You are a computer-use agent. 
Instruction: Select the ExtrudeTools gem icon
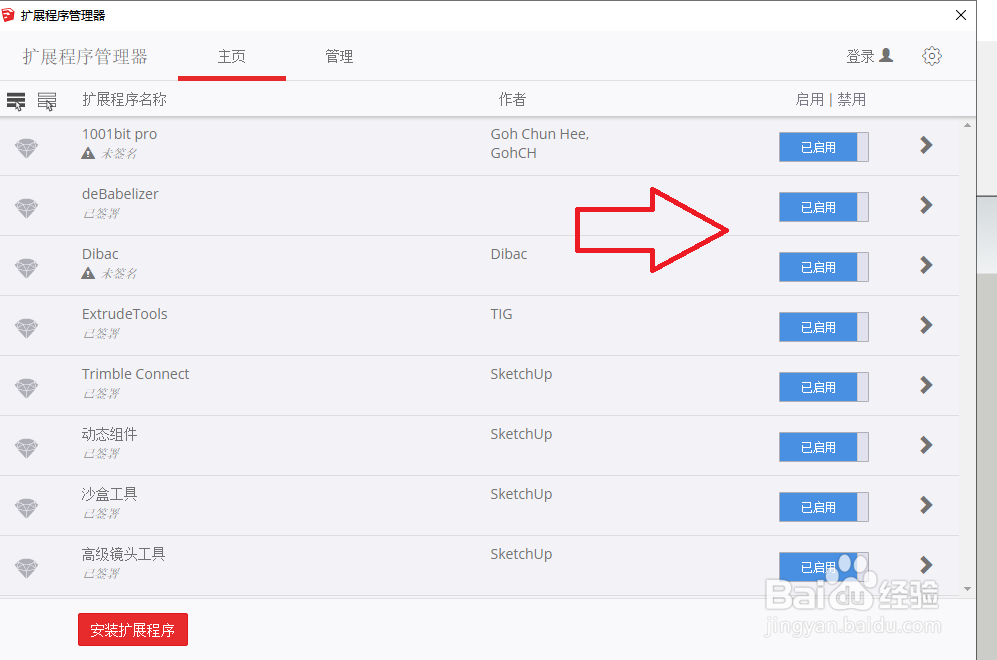pos(27,328)
